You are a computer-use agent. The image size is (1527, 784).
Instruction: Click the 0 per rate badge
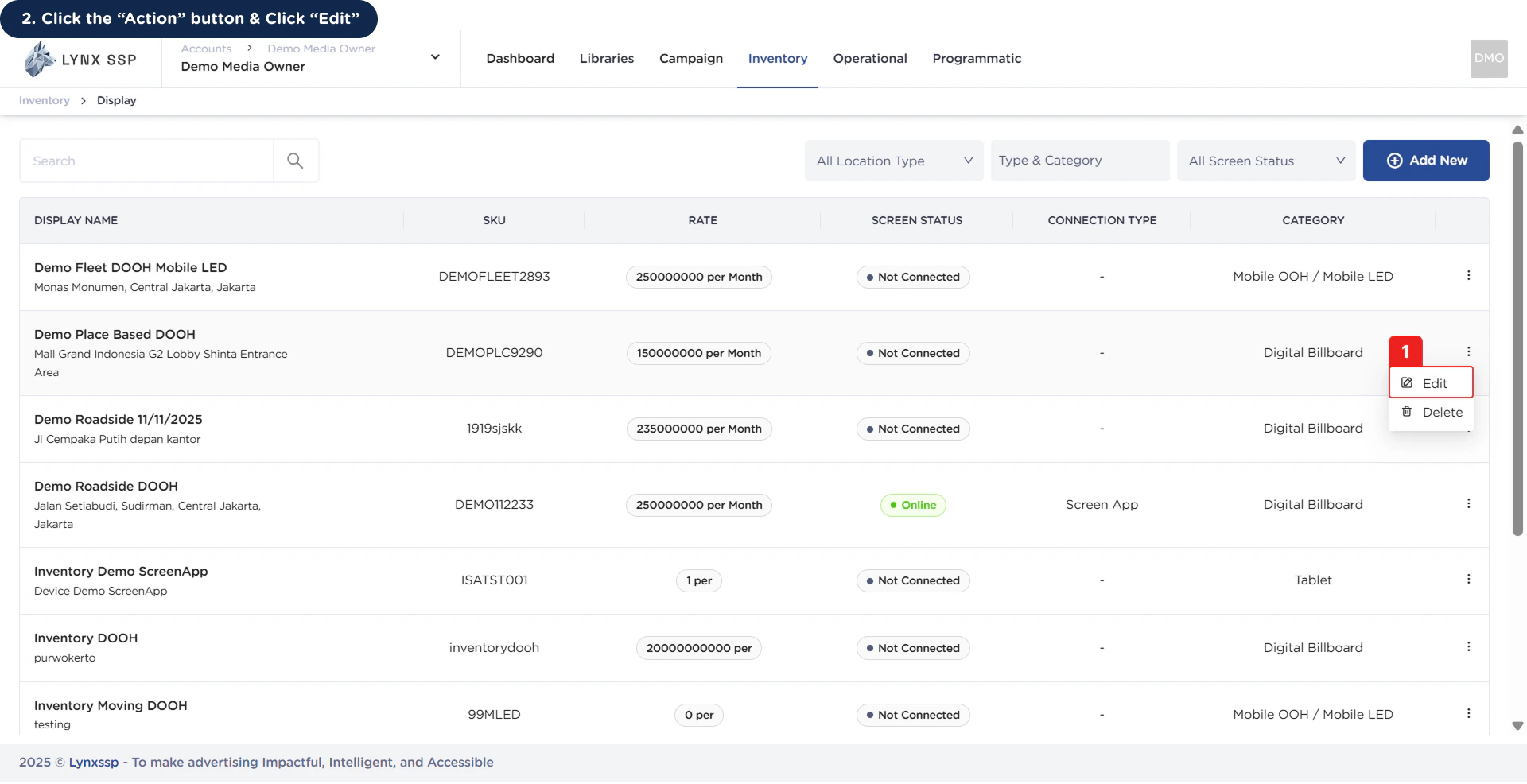(699, 715)
